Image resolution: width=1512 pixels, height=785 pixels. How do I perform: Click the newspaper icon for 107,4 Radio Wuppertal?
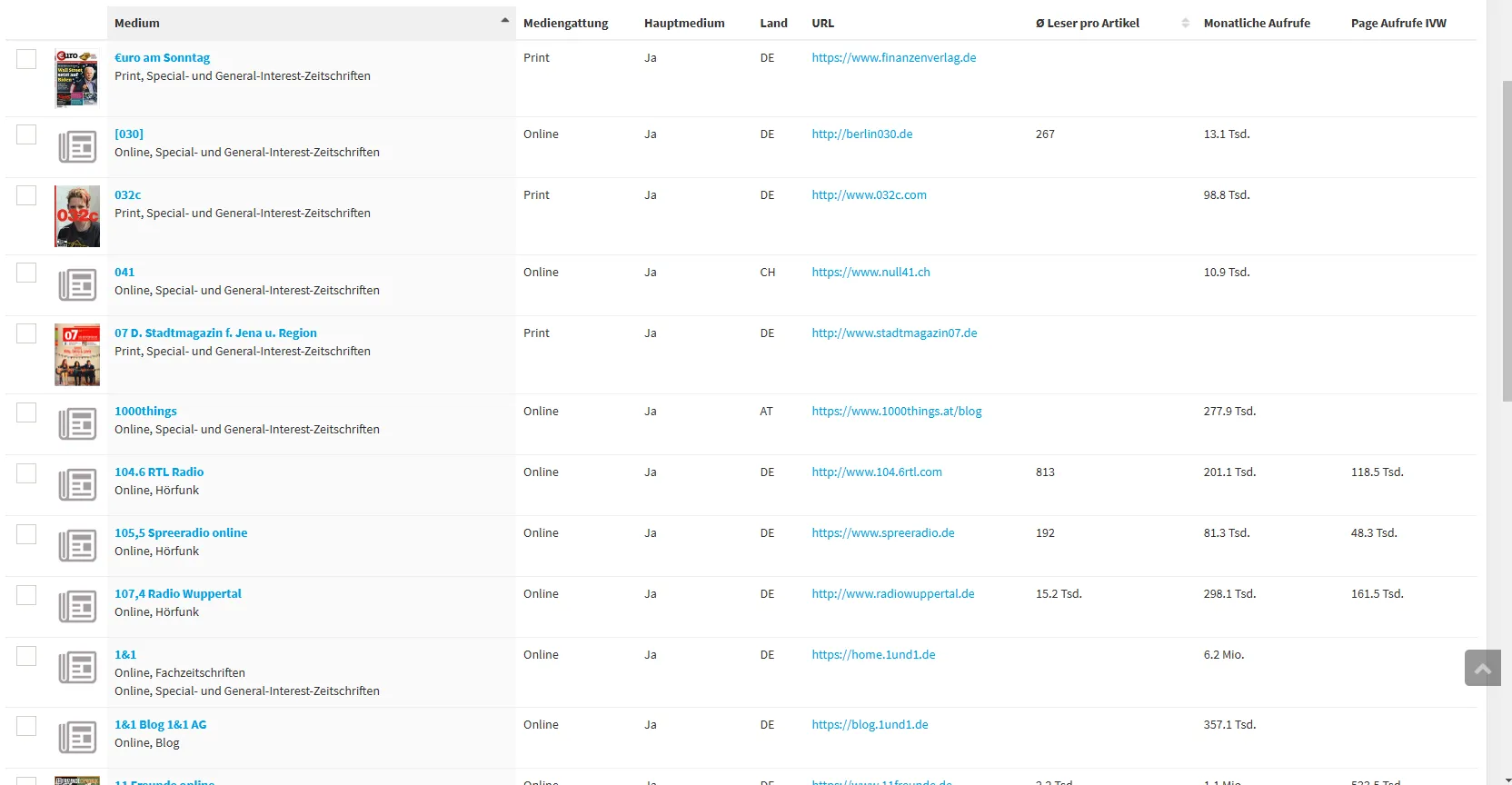(x=77, y=606)
